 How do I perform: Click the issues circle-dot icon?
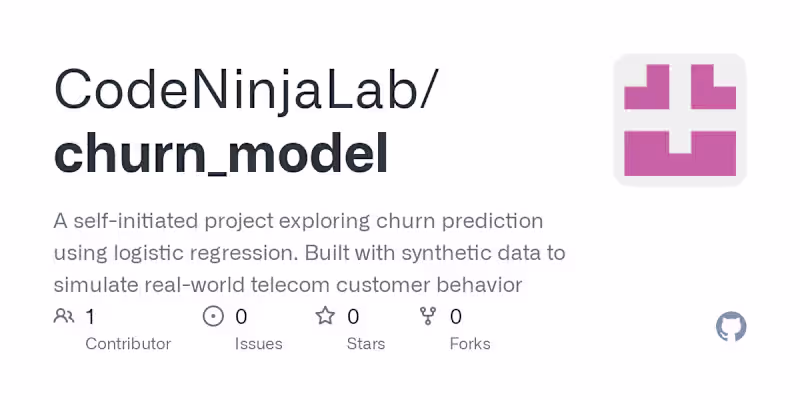pyautogui.click(x=213, y=317)
